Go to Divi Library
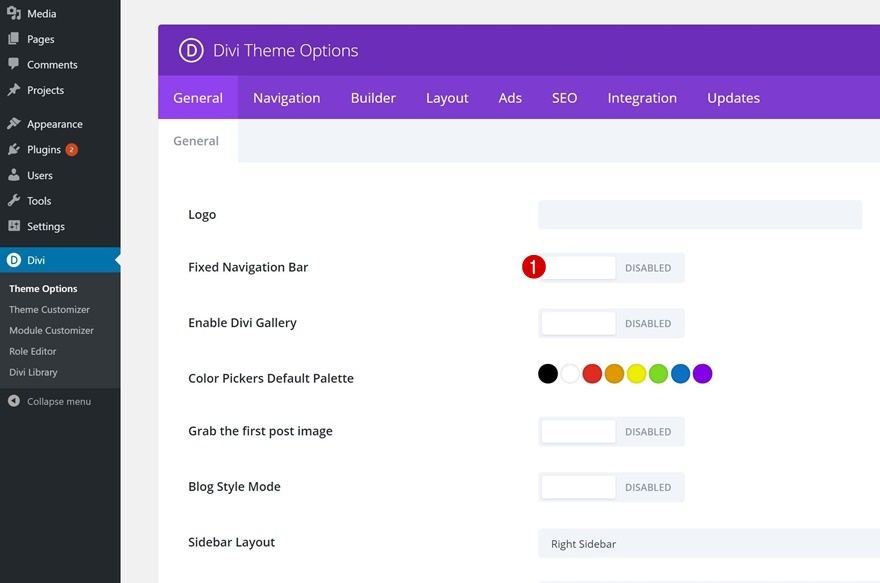This screenshot has height=583, width=880. point(33,372)
